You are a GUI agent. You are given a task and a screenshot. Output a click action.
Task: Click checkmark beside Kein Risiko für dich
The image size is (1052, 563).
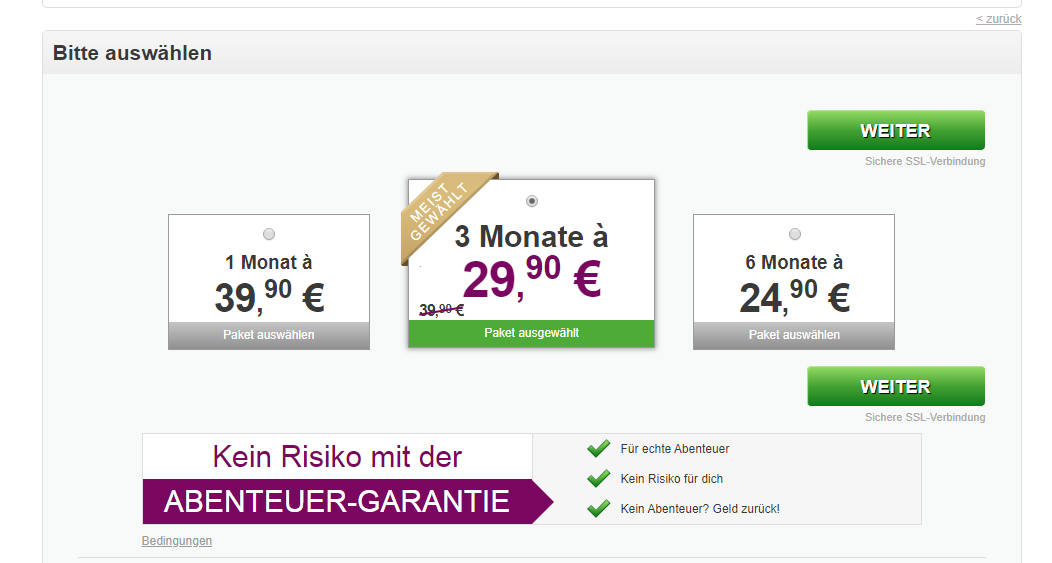[598, 478]
